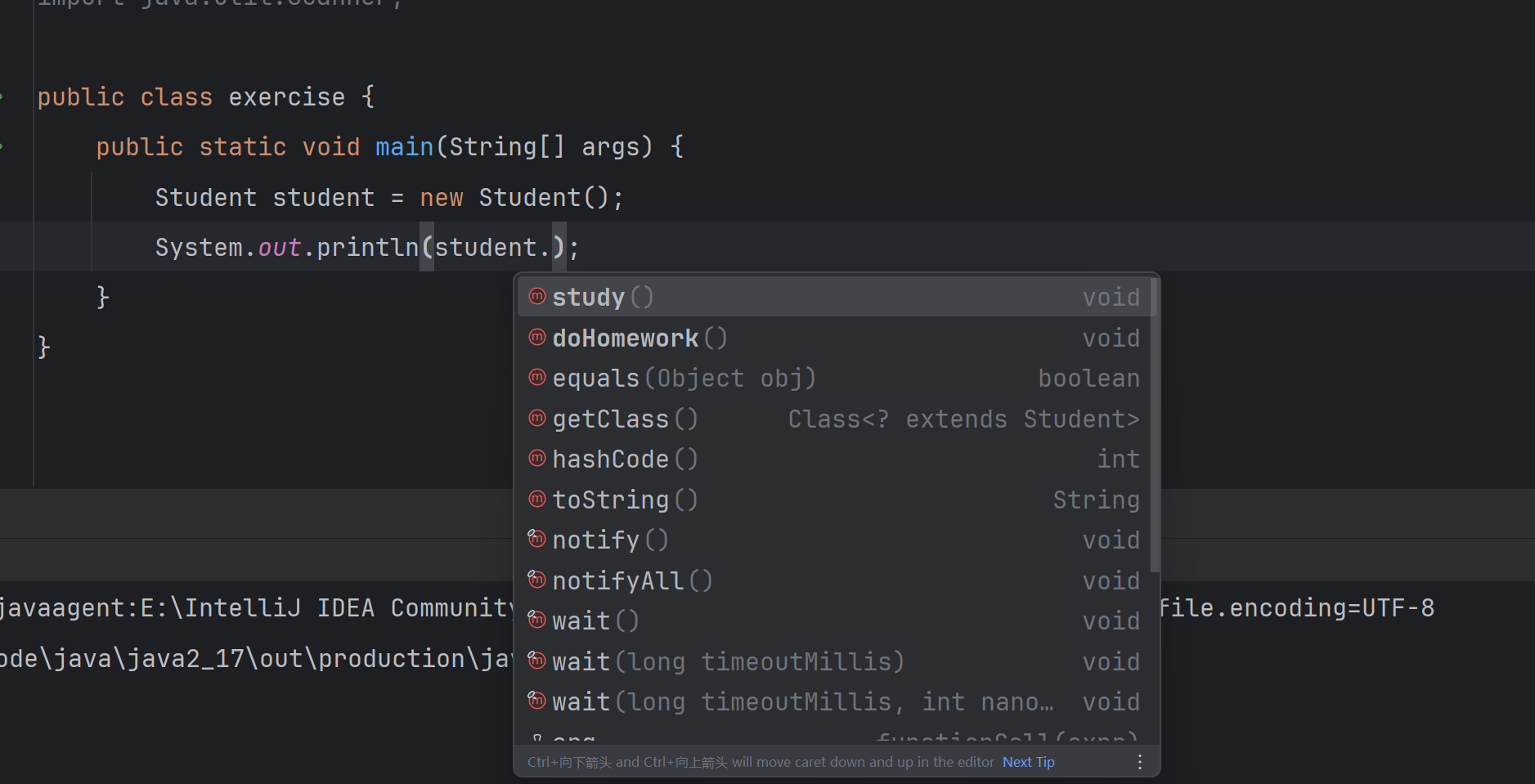Image resolution: width=1535 pixels, height=784 pixels.
Task: Choose hashCode() from suggestions
Action: [834, 459]
